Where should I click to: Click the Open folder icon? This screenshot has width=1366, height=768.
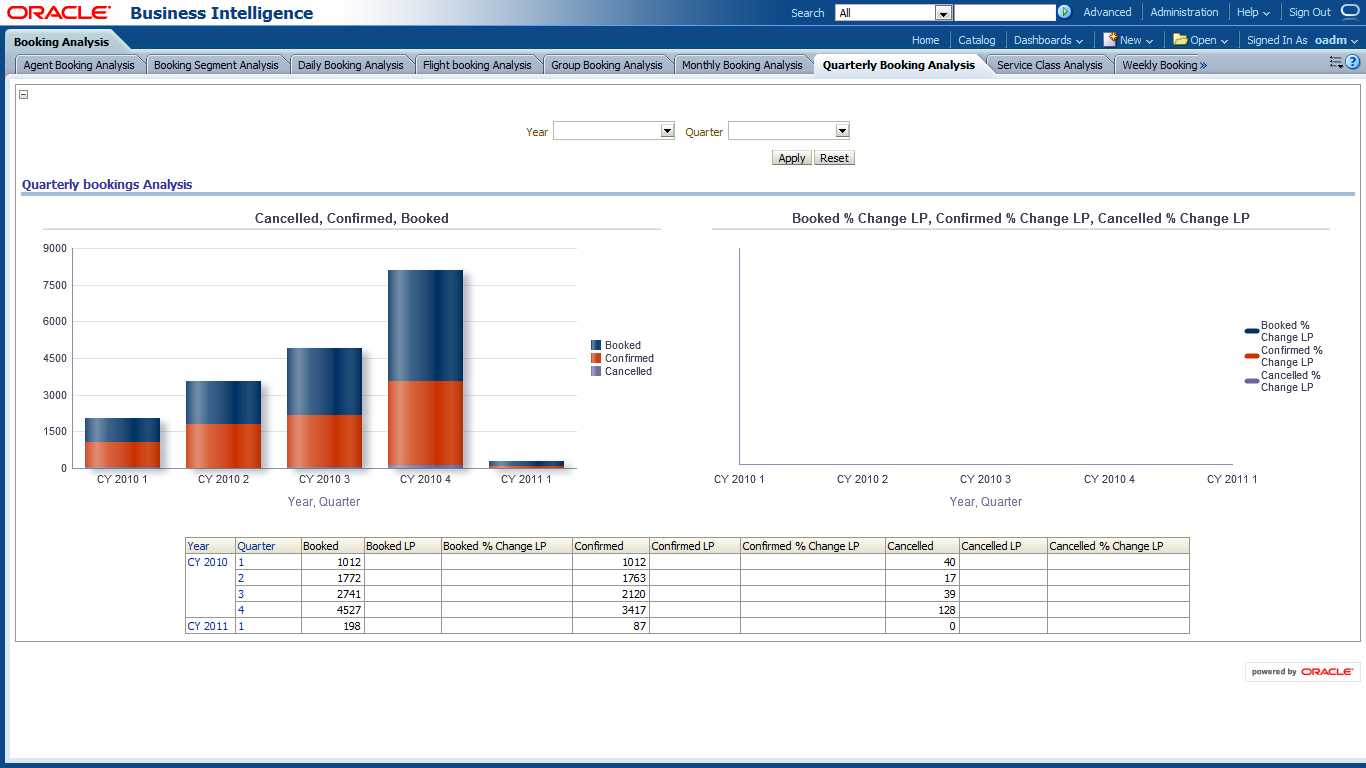pos(1180,40)
